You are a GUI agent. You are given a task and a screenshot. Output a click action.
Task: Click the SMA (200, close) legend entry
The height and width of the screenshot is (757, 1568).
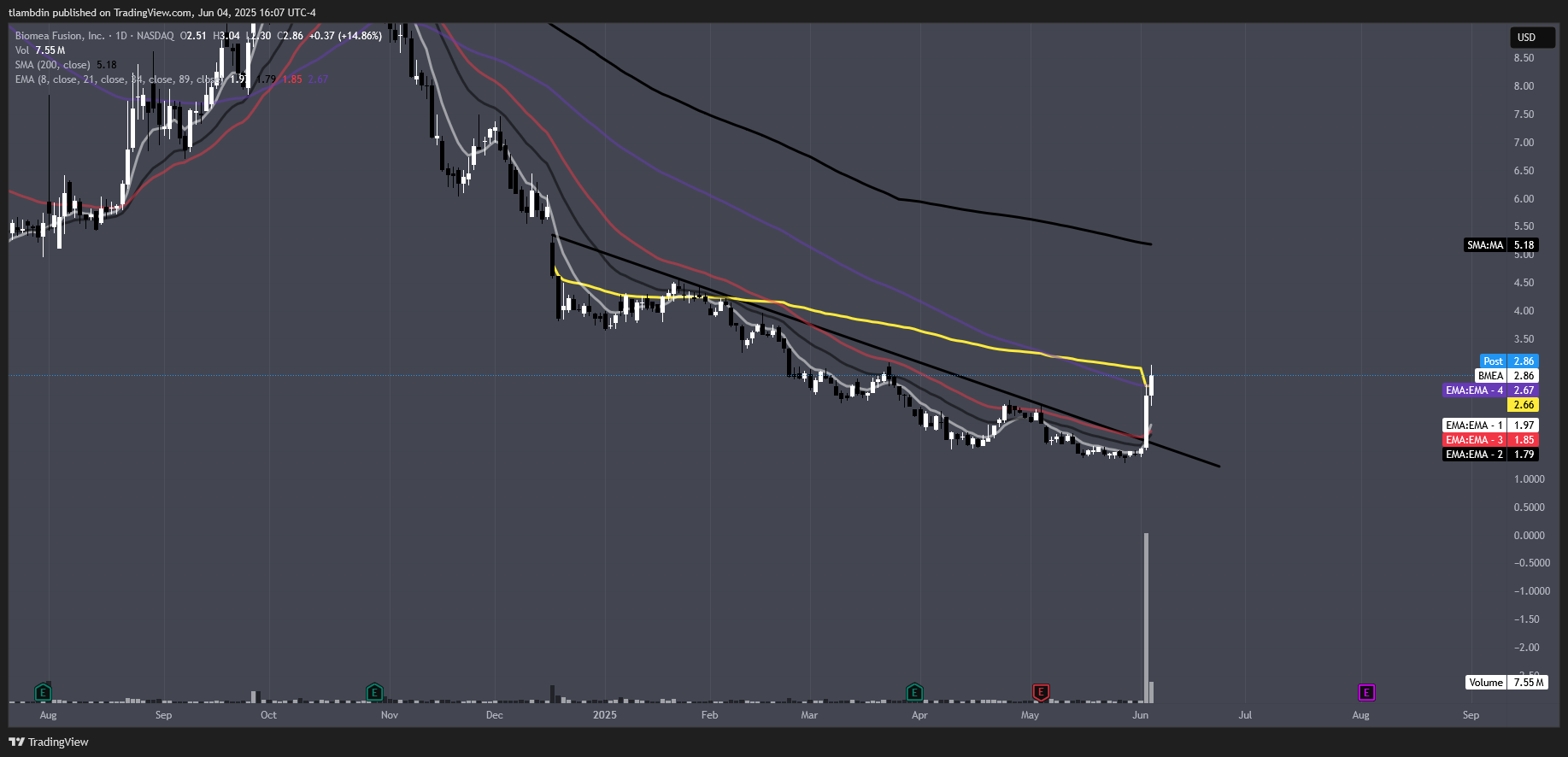(66, 65)
